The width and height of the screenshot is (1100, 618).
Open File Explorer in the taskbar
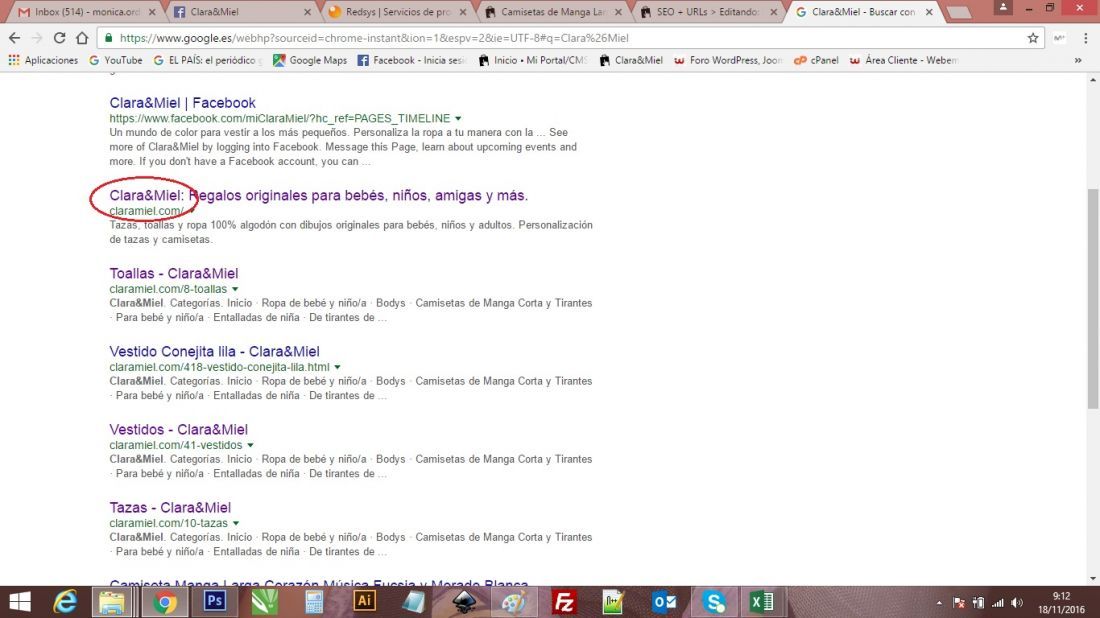(112, 602)
